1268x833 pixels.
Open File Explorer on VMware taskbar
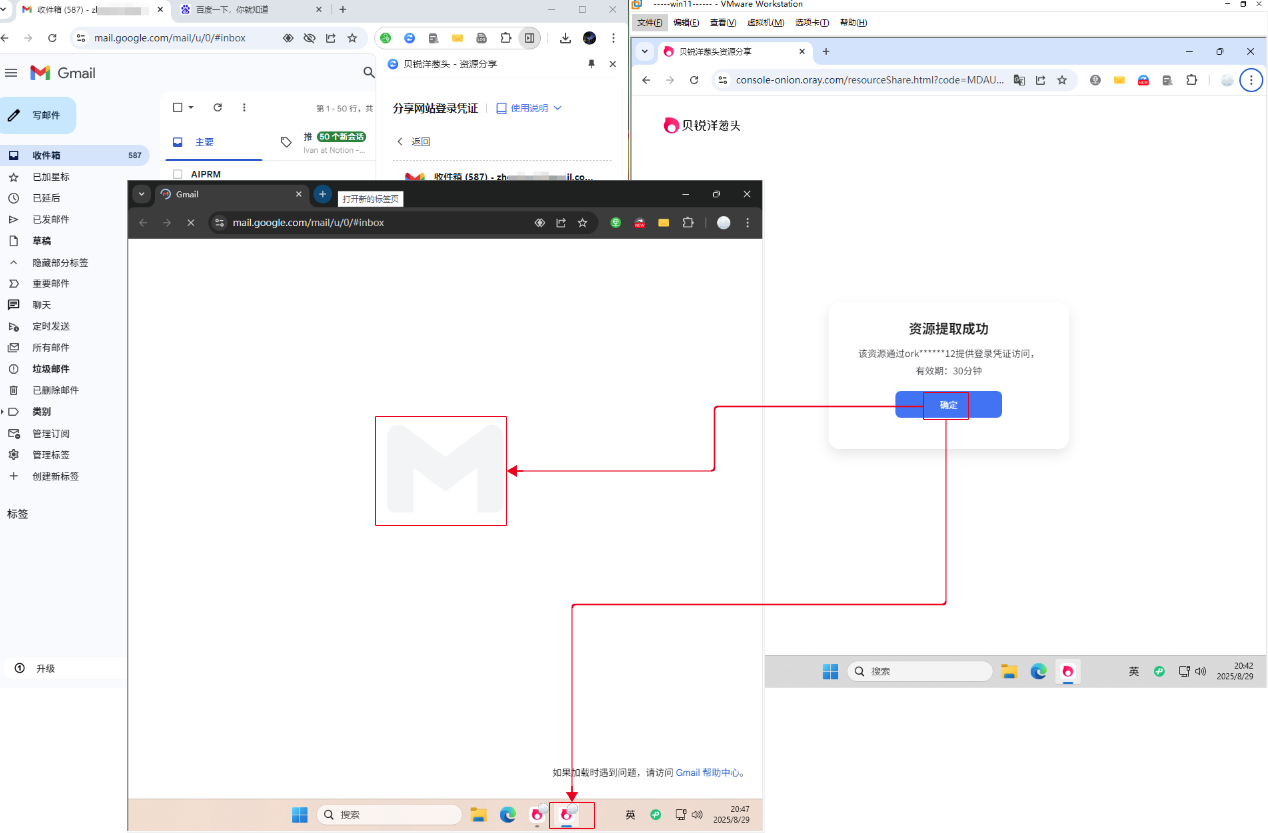tap(1009, 671)
